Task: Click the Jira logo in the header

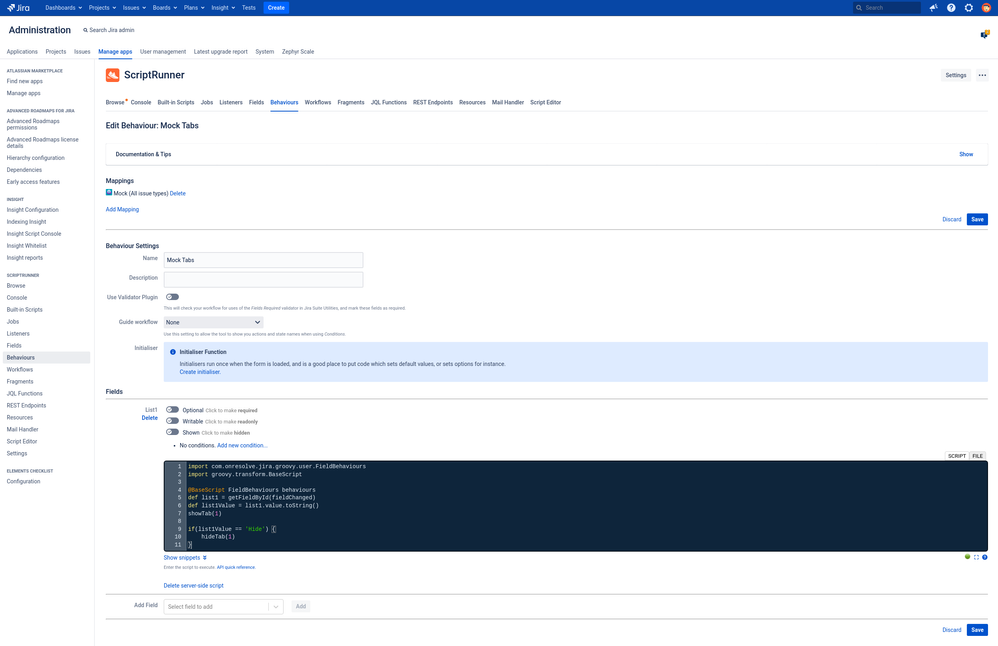Action: coord(18,8)
